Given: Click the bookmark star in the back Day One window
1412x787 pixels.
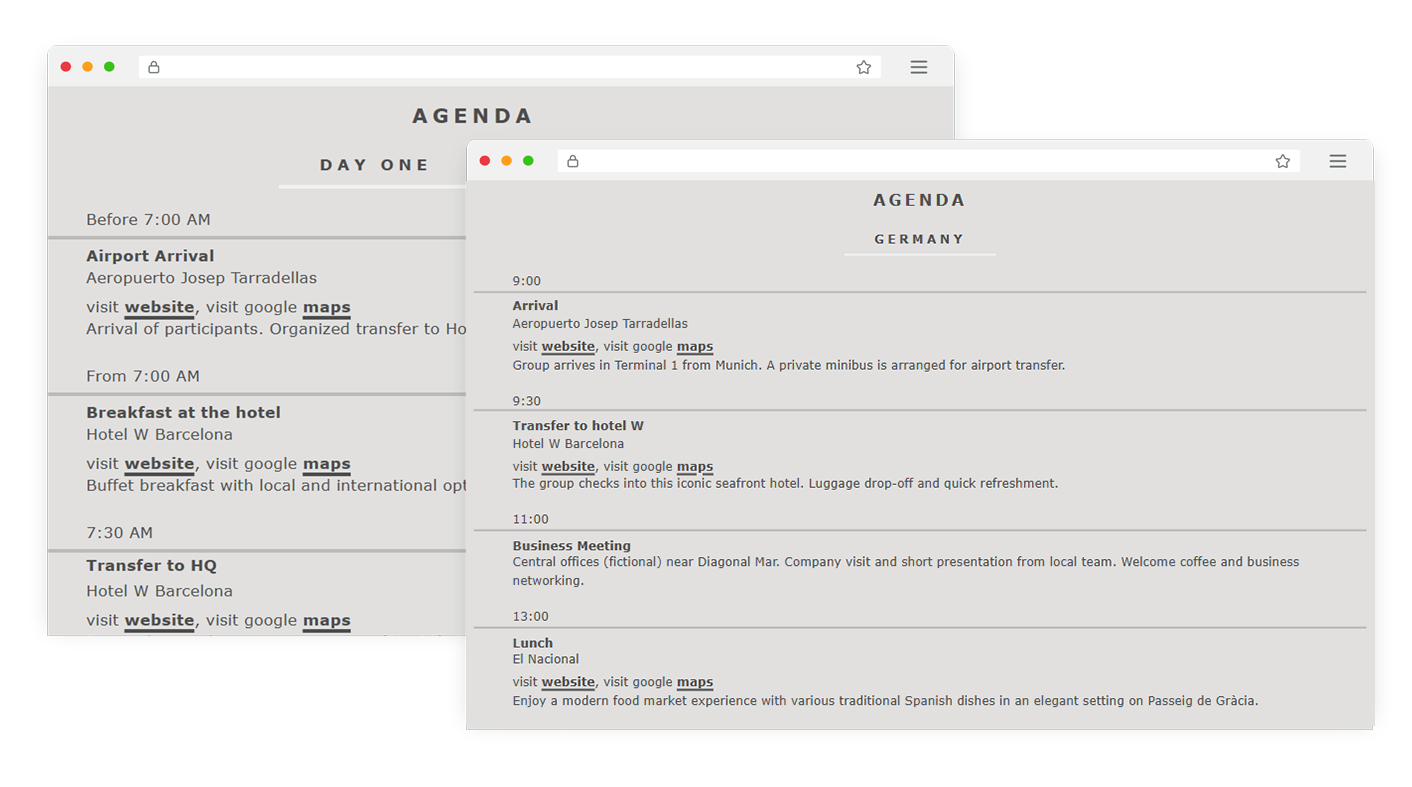Looking at the screenshot, I should coord(864,67).
